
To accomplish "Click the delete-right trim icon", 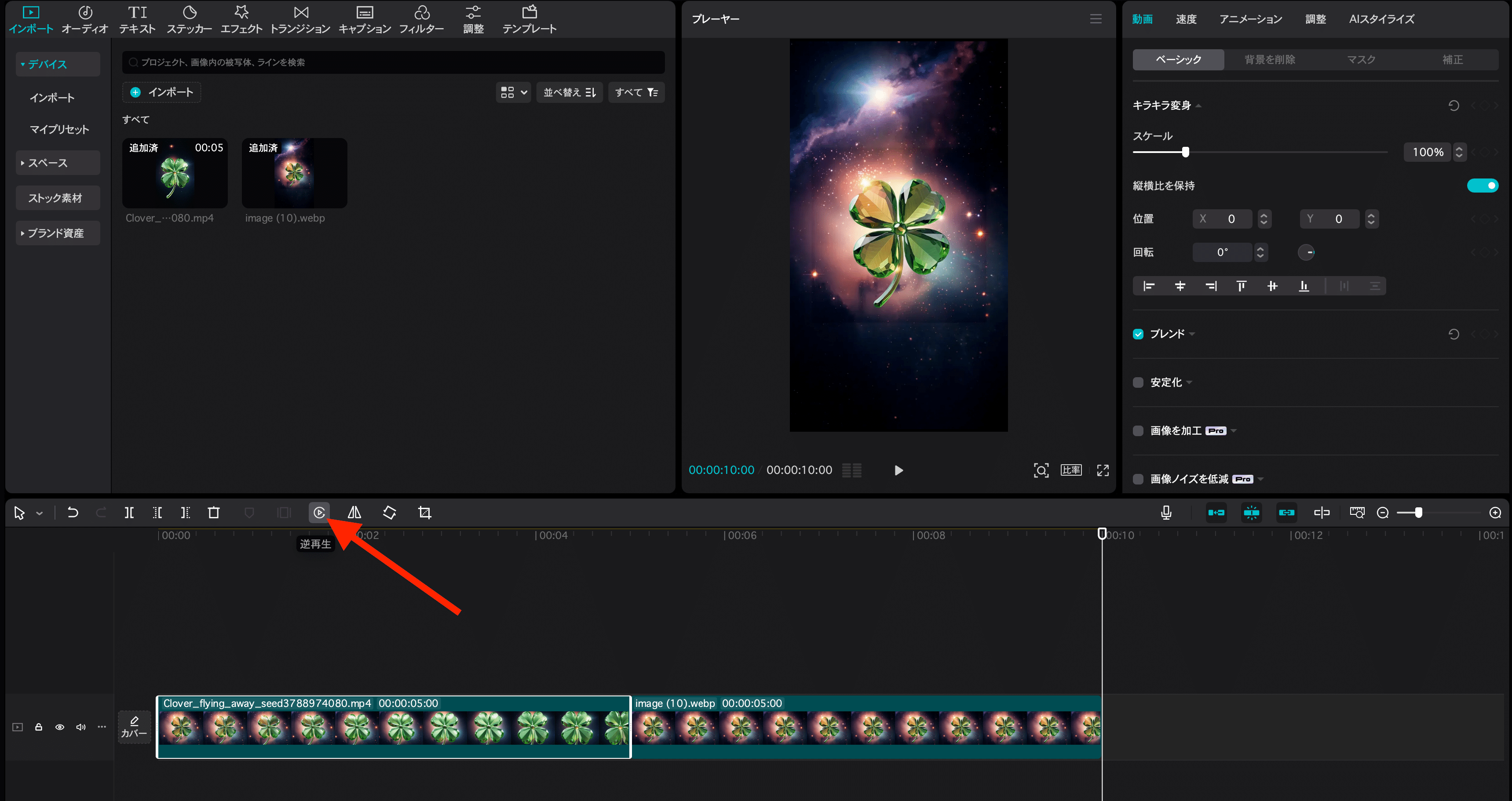I will 186,512.
